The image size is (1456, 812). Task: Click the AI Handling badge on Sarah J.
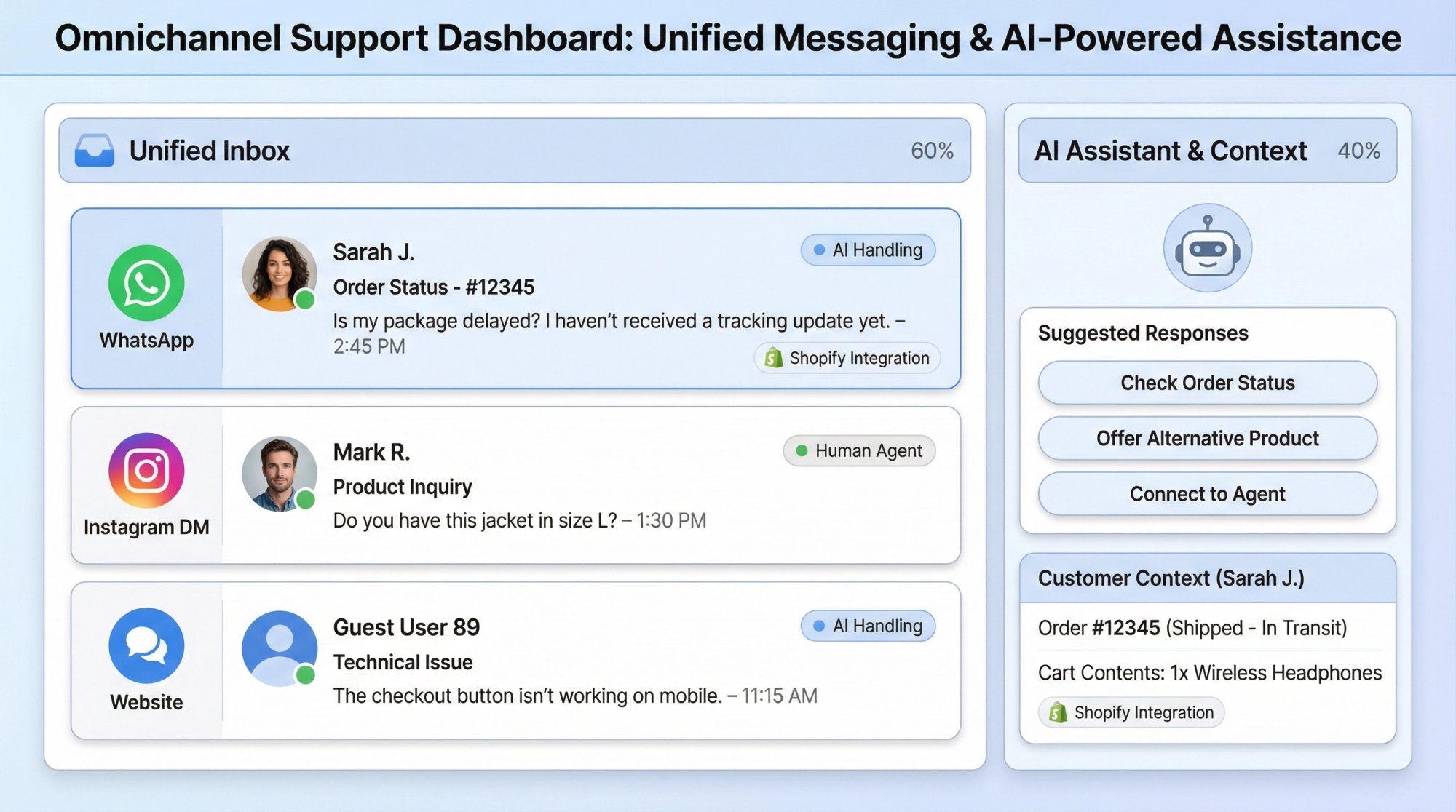tap(868, 250)
